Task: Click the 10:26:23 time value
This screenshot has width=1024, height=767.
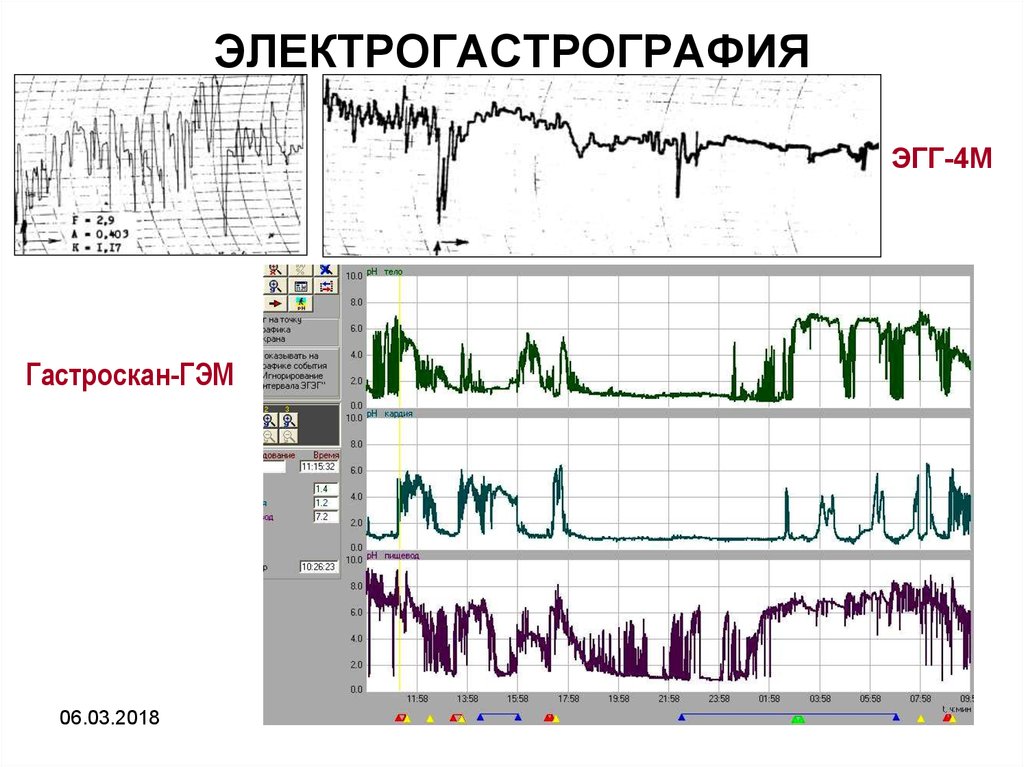Action: tap(320, 566)
